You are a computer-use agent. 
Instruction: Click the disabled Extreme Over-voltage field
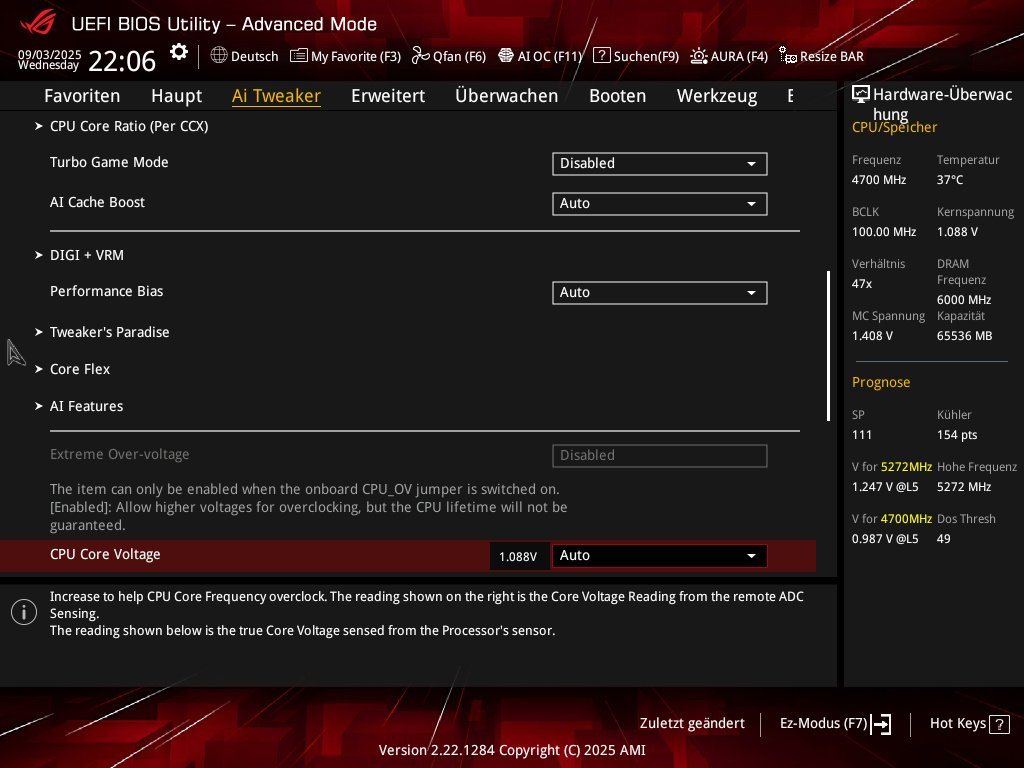point(660,455)
